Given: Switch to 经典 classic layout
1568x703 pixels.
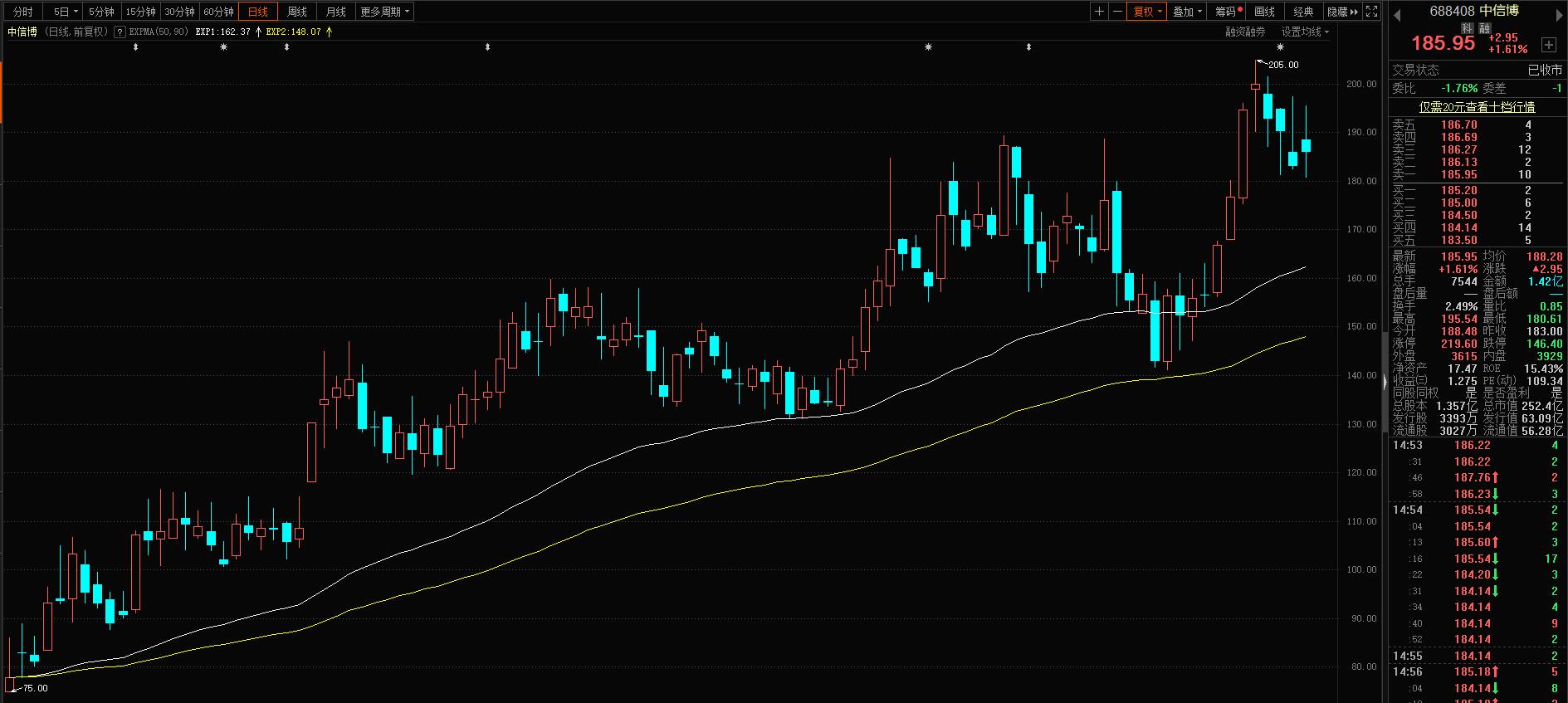Looking at the screenshot, I should pos(1303,12).
